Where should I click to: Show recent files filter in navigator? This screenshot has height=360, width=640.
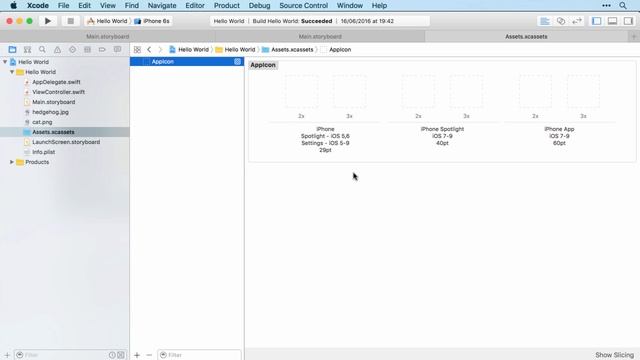(112, 355)
